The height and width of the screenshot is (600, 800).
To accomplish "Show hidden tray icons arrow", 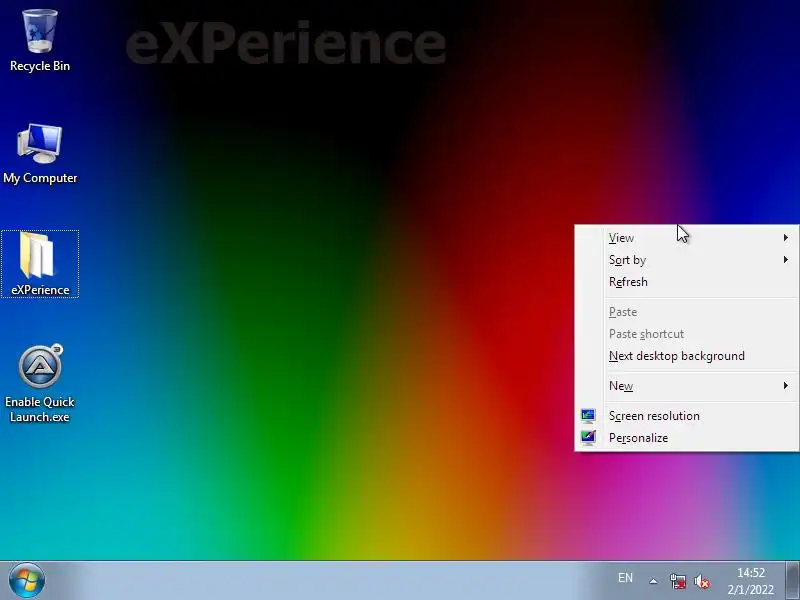I will pyautogui.click(x=653, y=581).
